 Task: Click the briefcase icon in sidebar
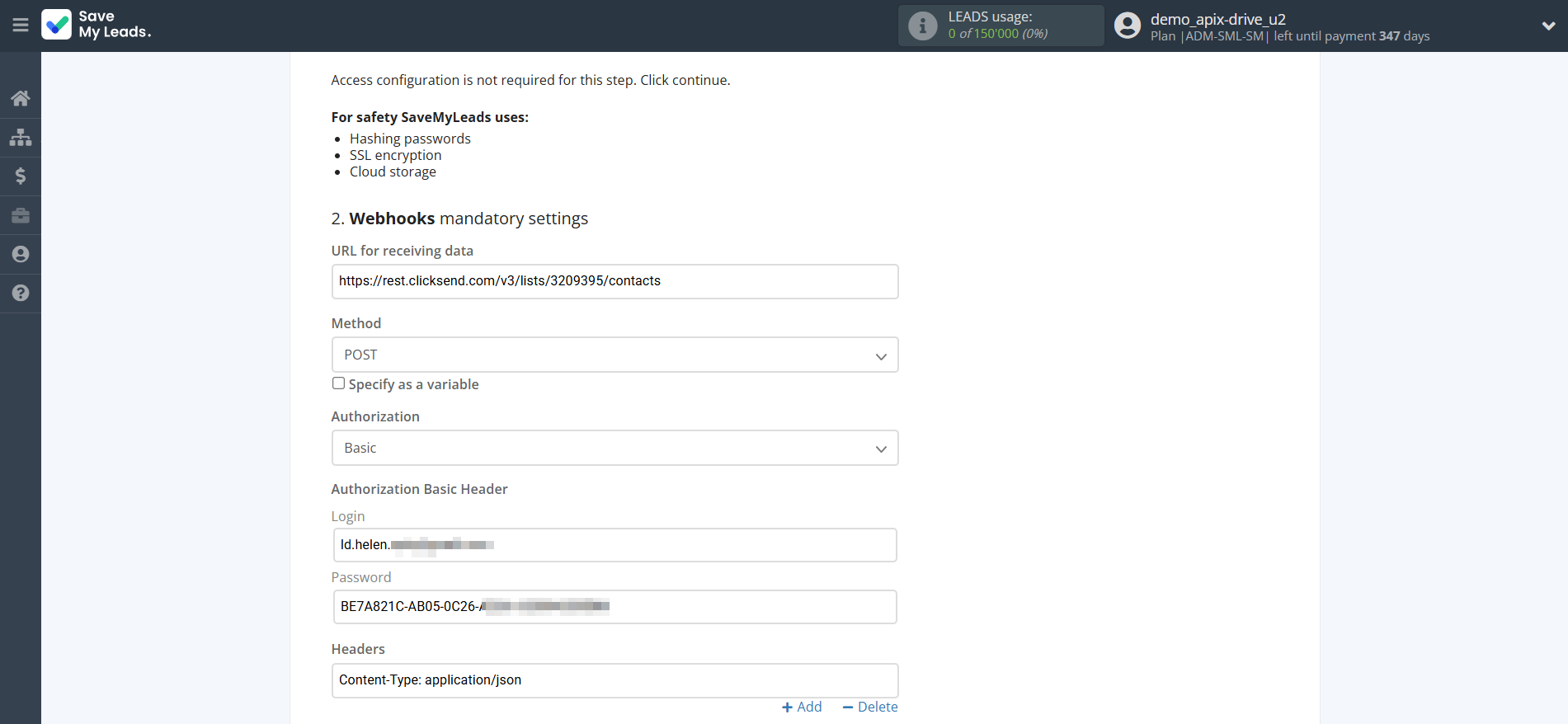pyautogui.click(x=21, y=215)
